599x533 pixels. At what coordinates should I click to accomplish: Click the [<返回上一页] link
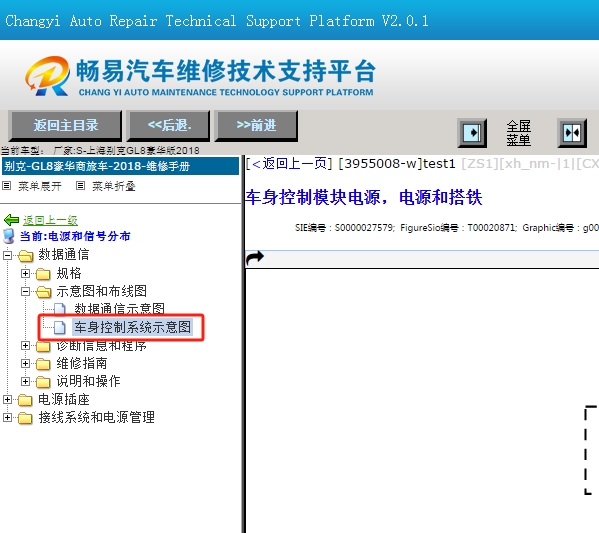(x=289, y=164)
